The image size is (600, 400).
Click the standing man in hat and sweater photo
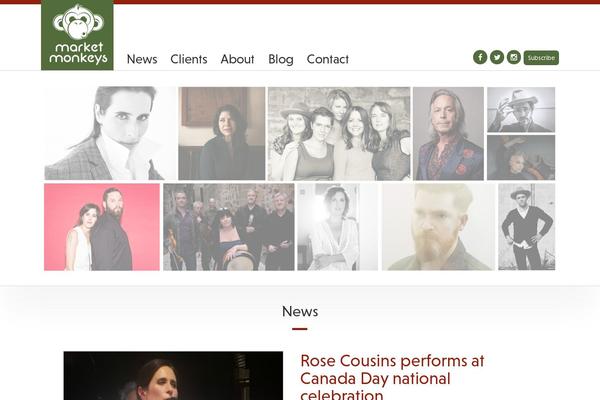[x=527, y=227]
